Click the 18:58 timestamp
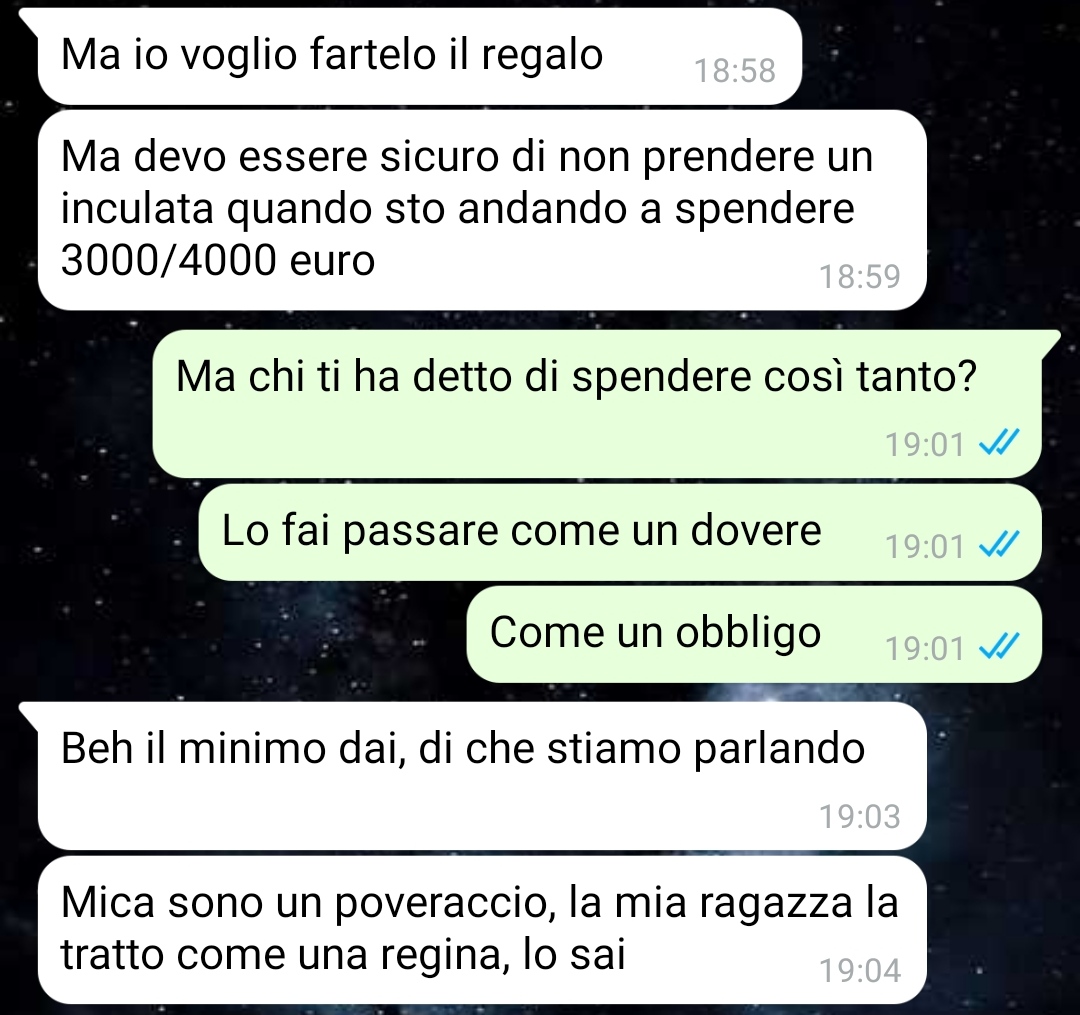 click(735, 70)
